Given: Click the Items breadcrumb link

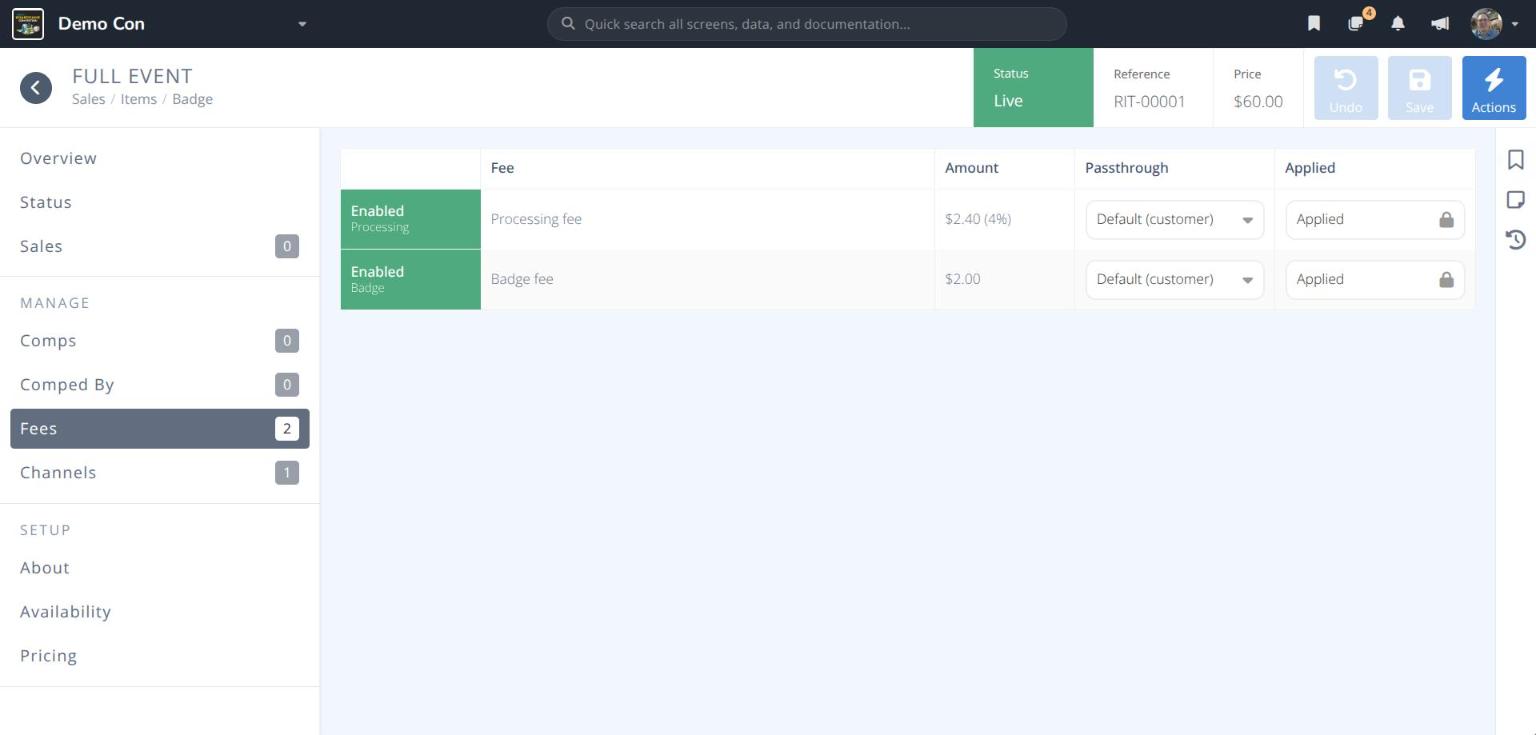Looking at the screenshot, I should [x=139, y=99].
